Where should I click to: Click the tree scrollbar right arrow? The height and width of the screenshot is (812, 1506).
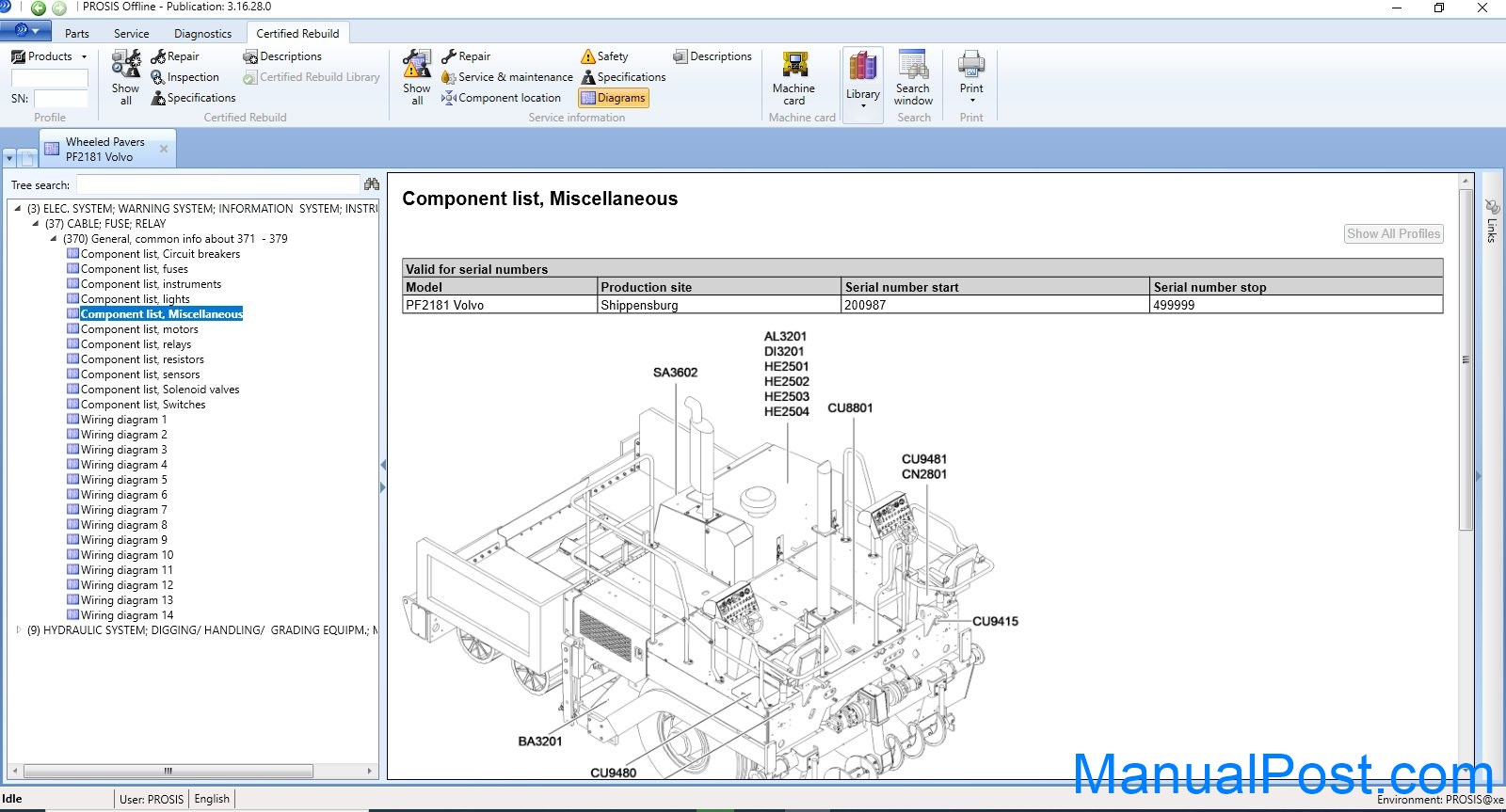coord(369,771)
